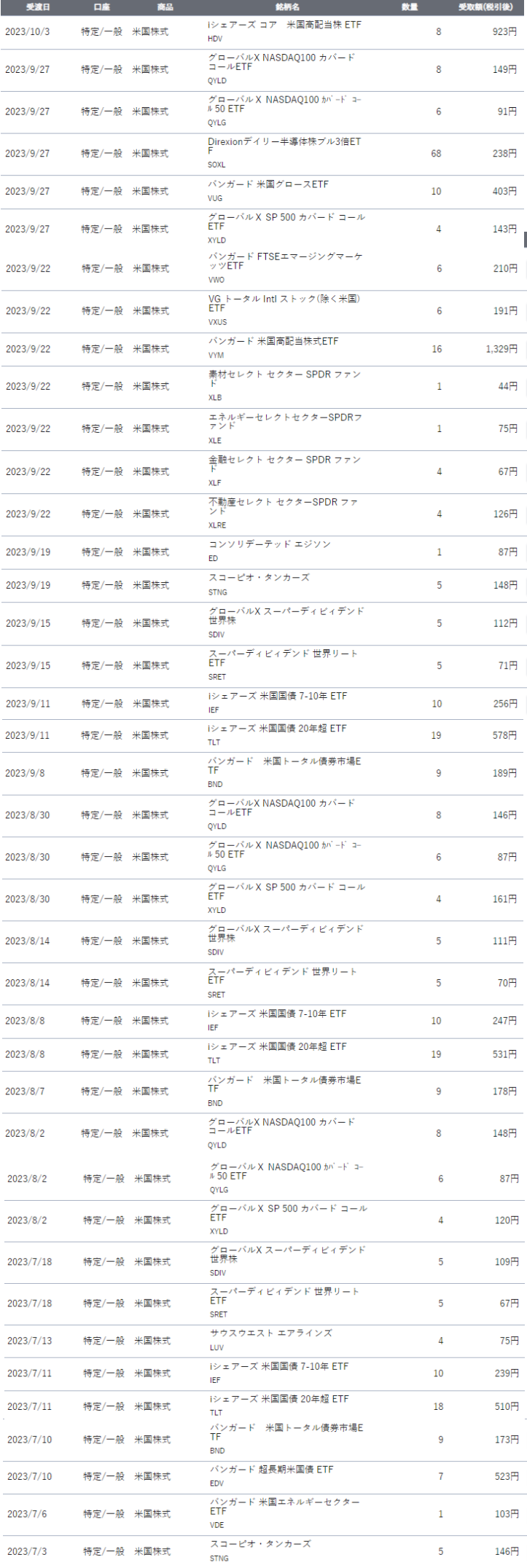Screen dimensions: 527x1568
Task: Click the 受取額(税引後) column header
Action: coord(485,7)
